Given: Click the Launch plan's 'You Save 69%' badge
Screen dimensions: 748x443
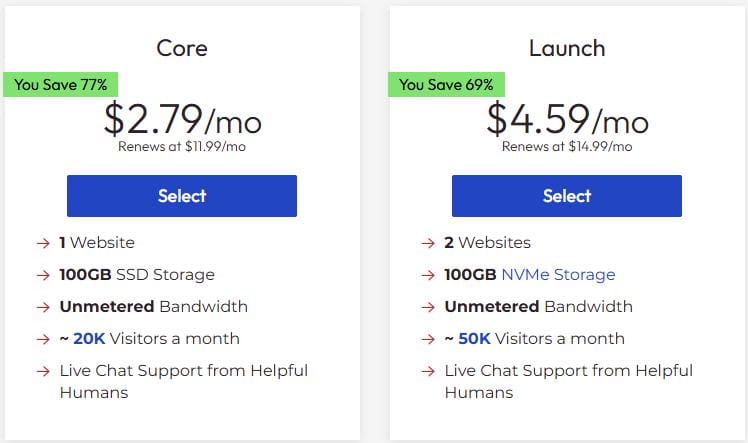Looking at the screenshot, I should (x=446, y=84).
